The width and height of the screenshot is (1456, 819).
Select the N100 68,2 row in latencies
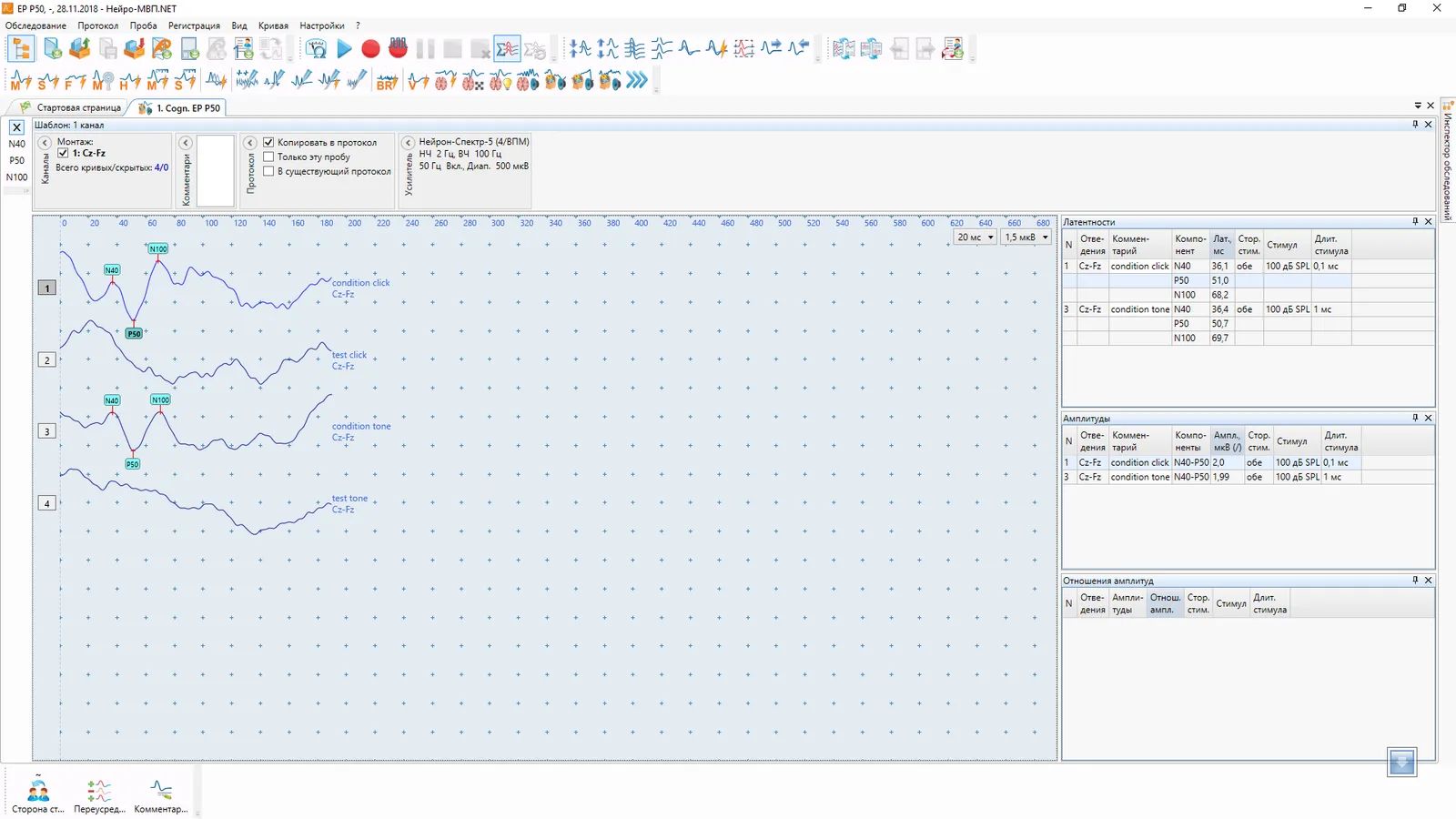pos(1207,295)
